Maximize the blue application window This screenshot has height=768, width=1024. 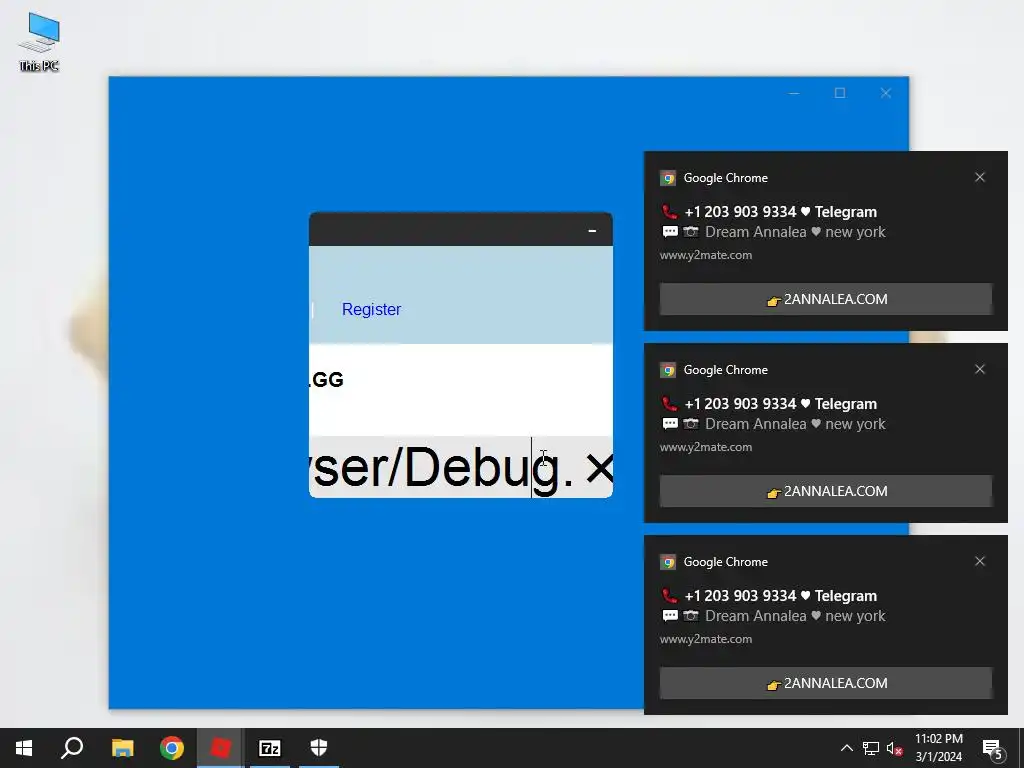[840, 93]
